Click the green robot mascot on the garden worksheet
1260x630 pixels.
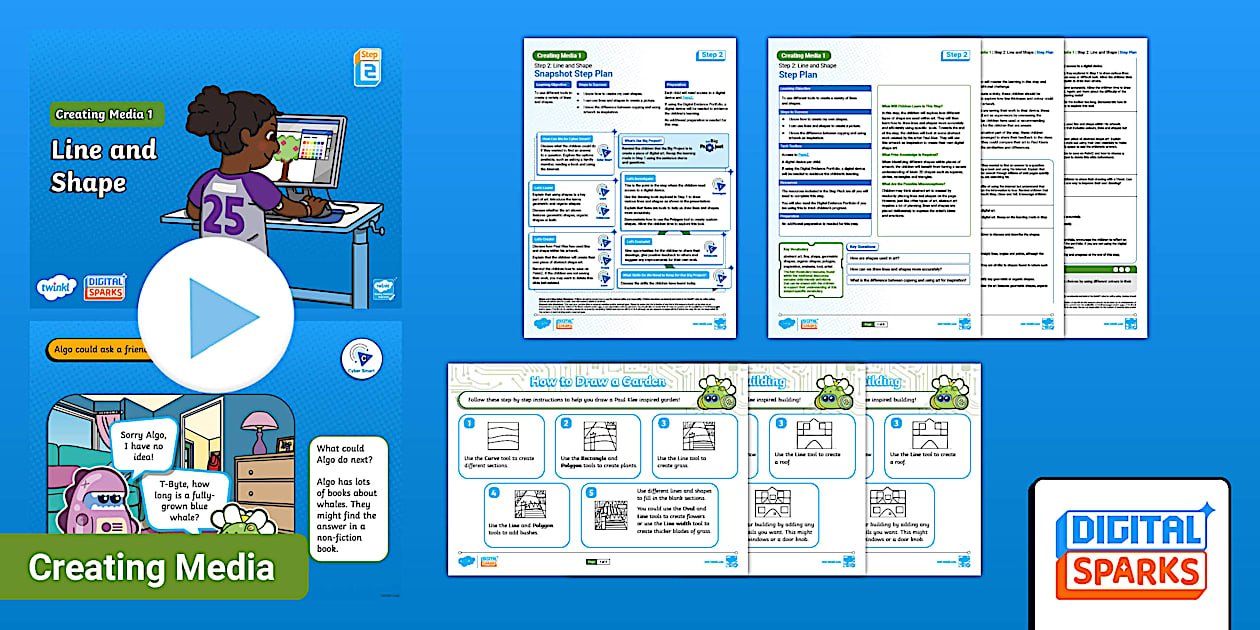click(718, 394)
